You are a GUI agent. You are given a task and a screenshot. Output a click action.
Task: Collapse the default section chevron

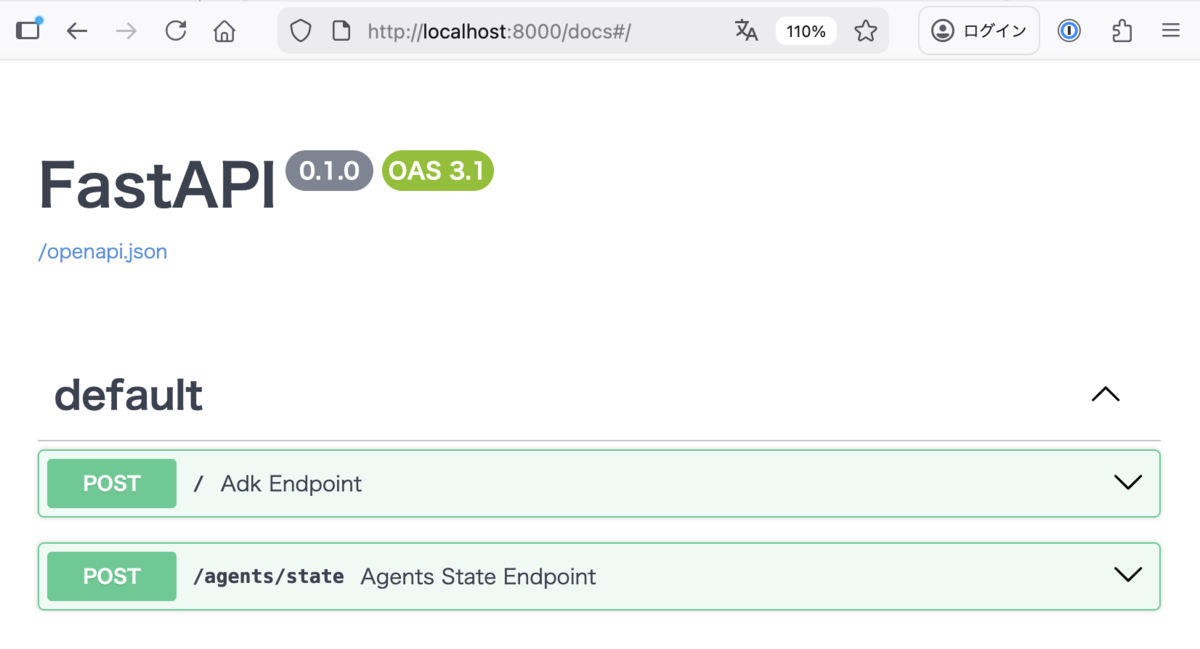tap(1105, 394)
